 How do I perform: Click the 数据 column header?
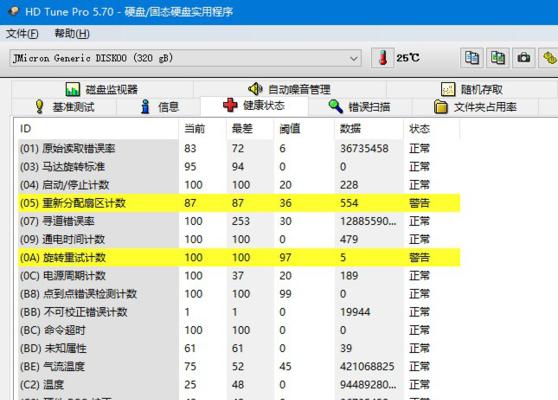[369, 128]
